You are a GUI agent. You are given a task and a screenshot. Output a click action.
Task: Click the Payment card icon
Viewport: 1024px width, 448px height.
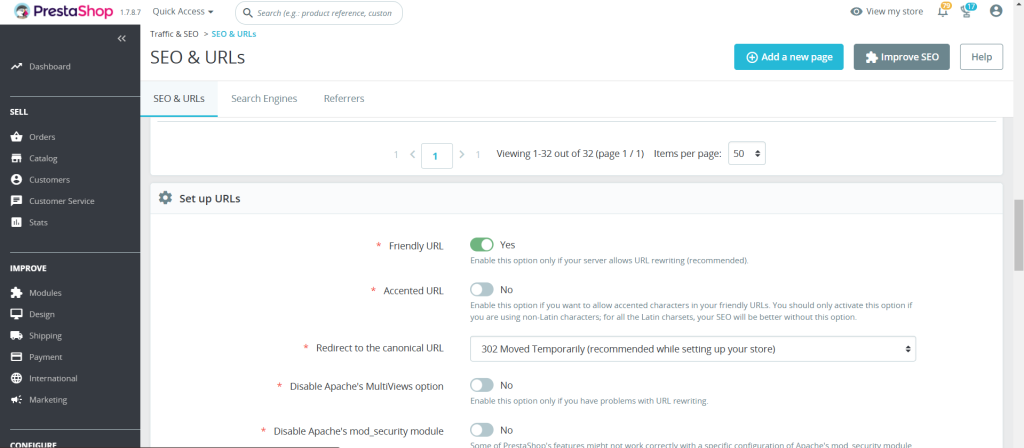click(16, 357)
